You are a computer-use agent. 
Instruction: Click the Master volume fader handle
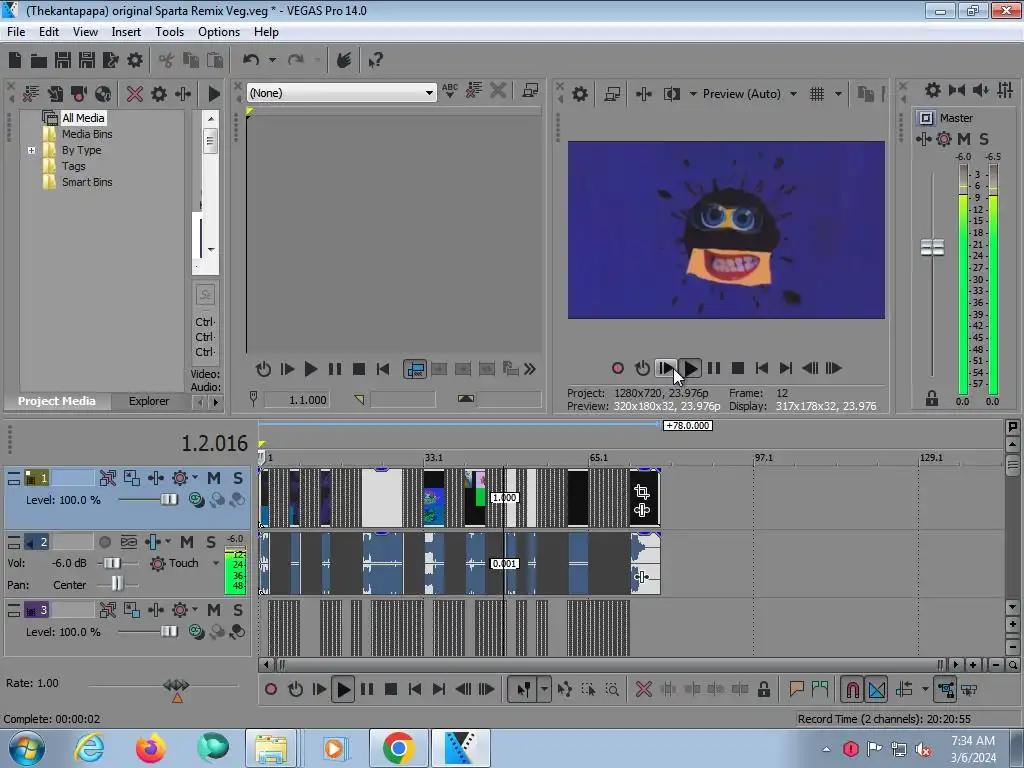pos(932,248)
